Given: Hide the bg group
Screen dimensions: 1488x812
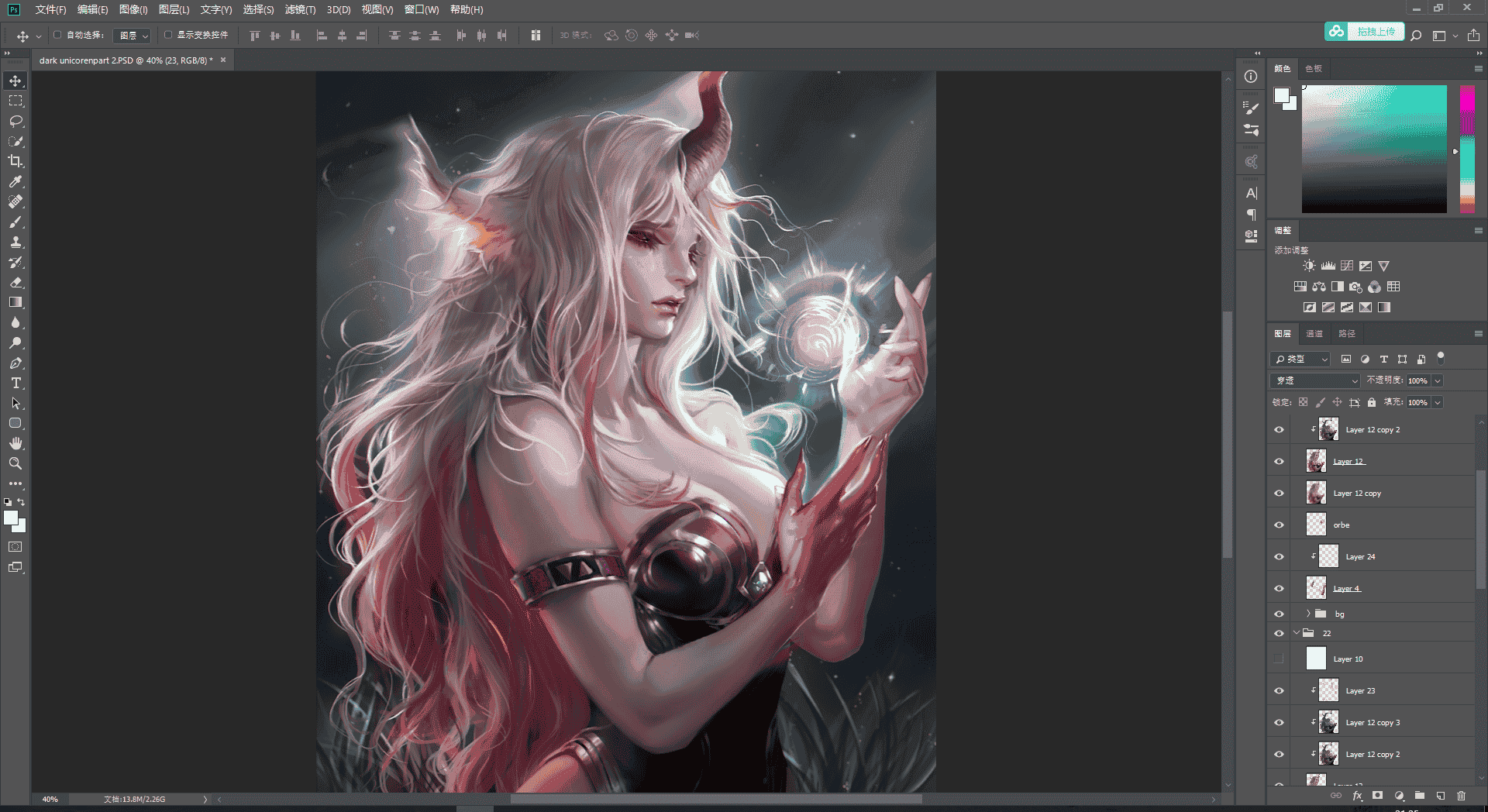Looking at the screenshot, I should 1279,614.
